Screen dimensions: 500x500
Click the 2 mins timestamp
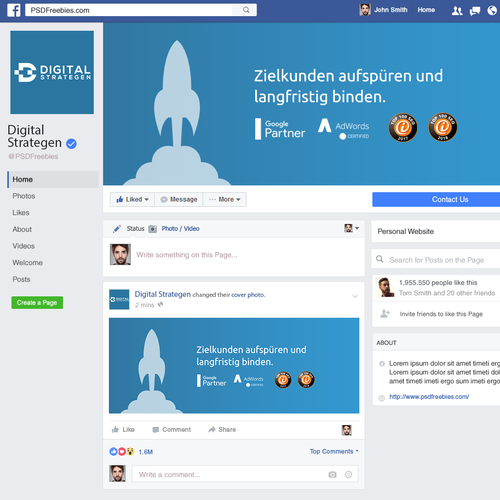(144, 305)
